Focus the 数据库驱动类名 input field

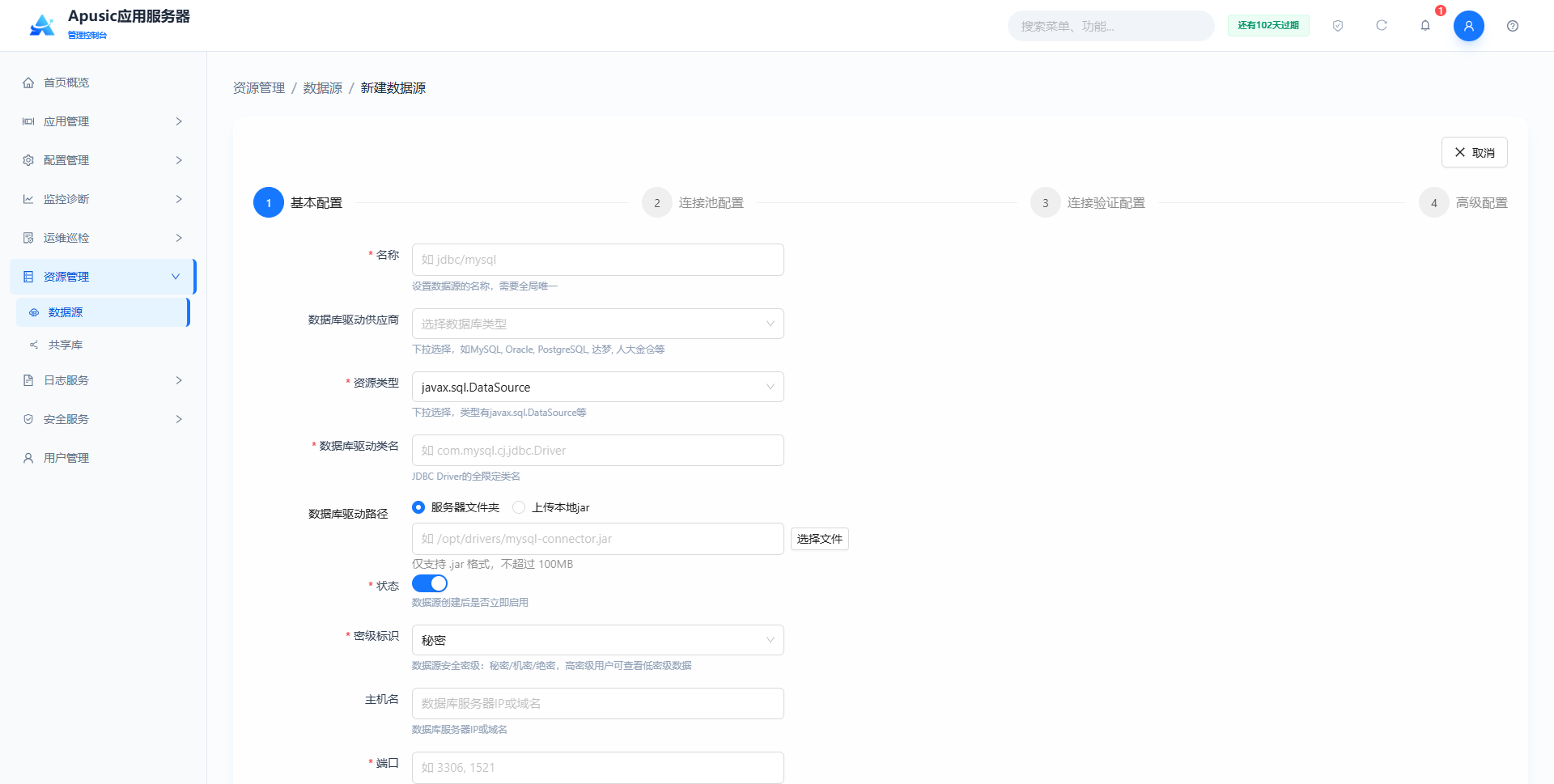pos(598,450)
